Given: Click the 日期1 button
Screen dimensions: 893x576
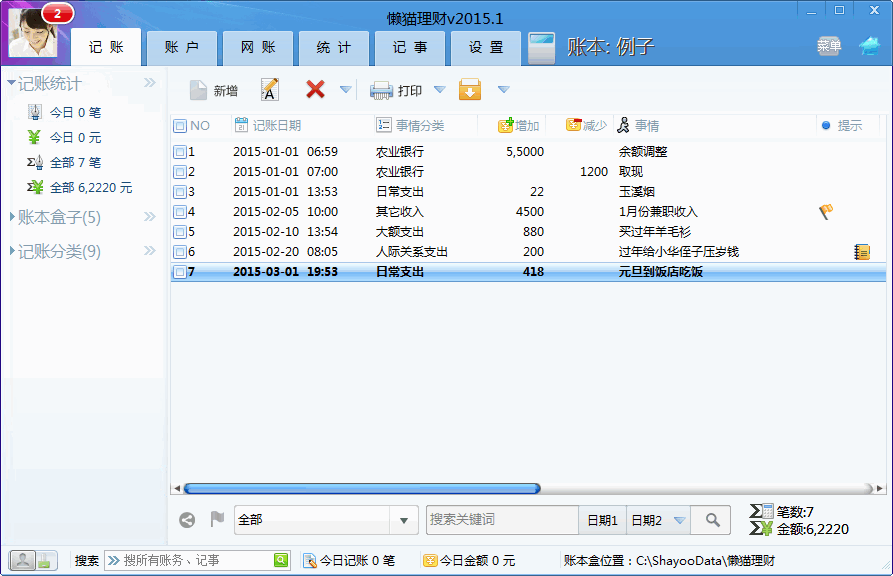Looking at the screenshot, I should pyautogui.click(x=602, y=520).
